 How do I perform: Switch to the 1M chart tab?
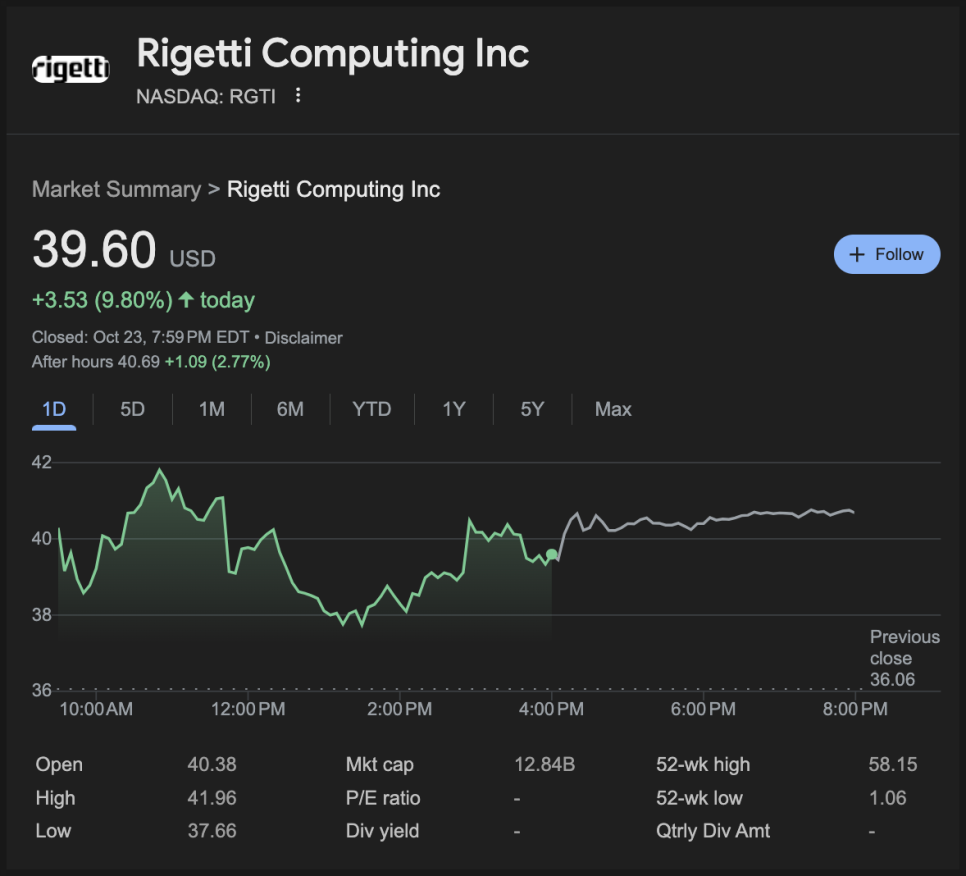211,409
